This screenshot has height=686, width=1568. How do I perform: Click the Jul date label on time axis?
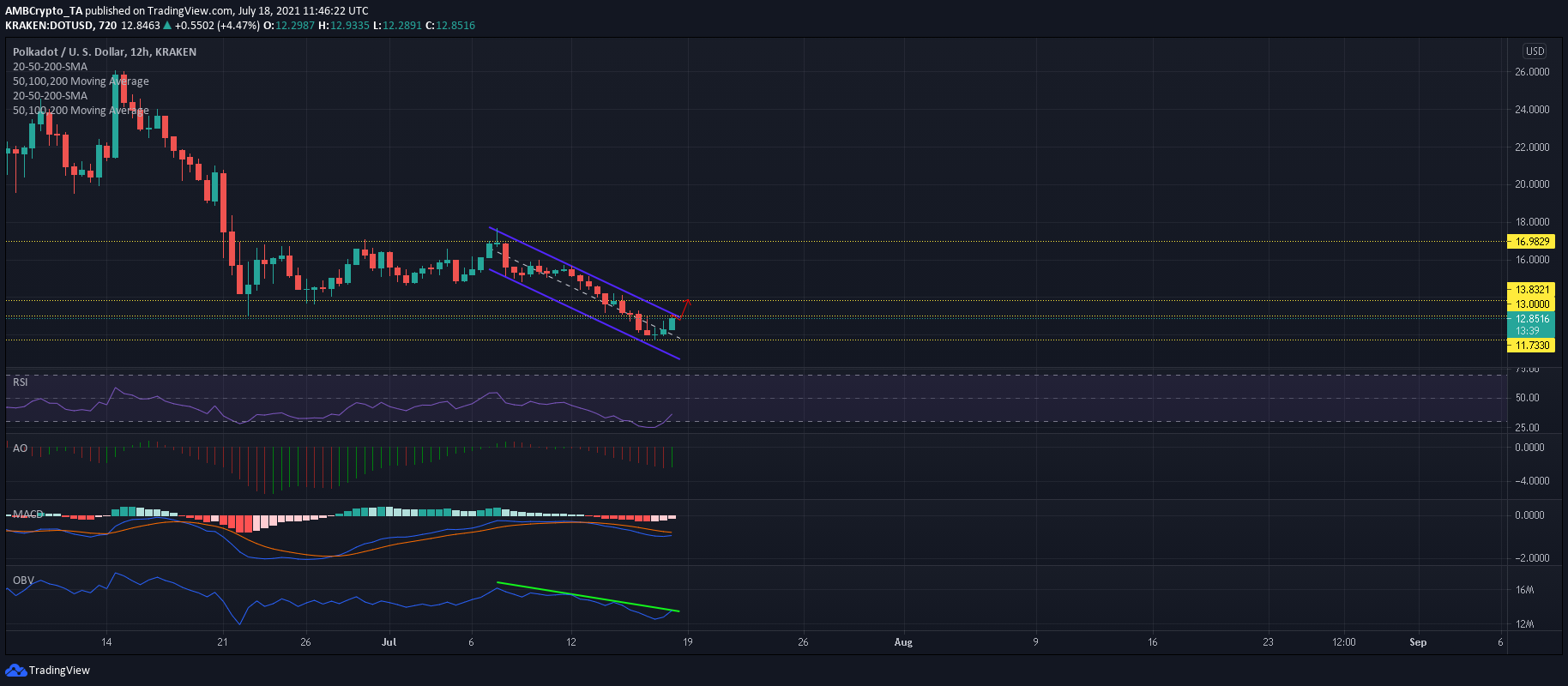coord(389,642)
